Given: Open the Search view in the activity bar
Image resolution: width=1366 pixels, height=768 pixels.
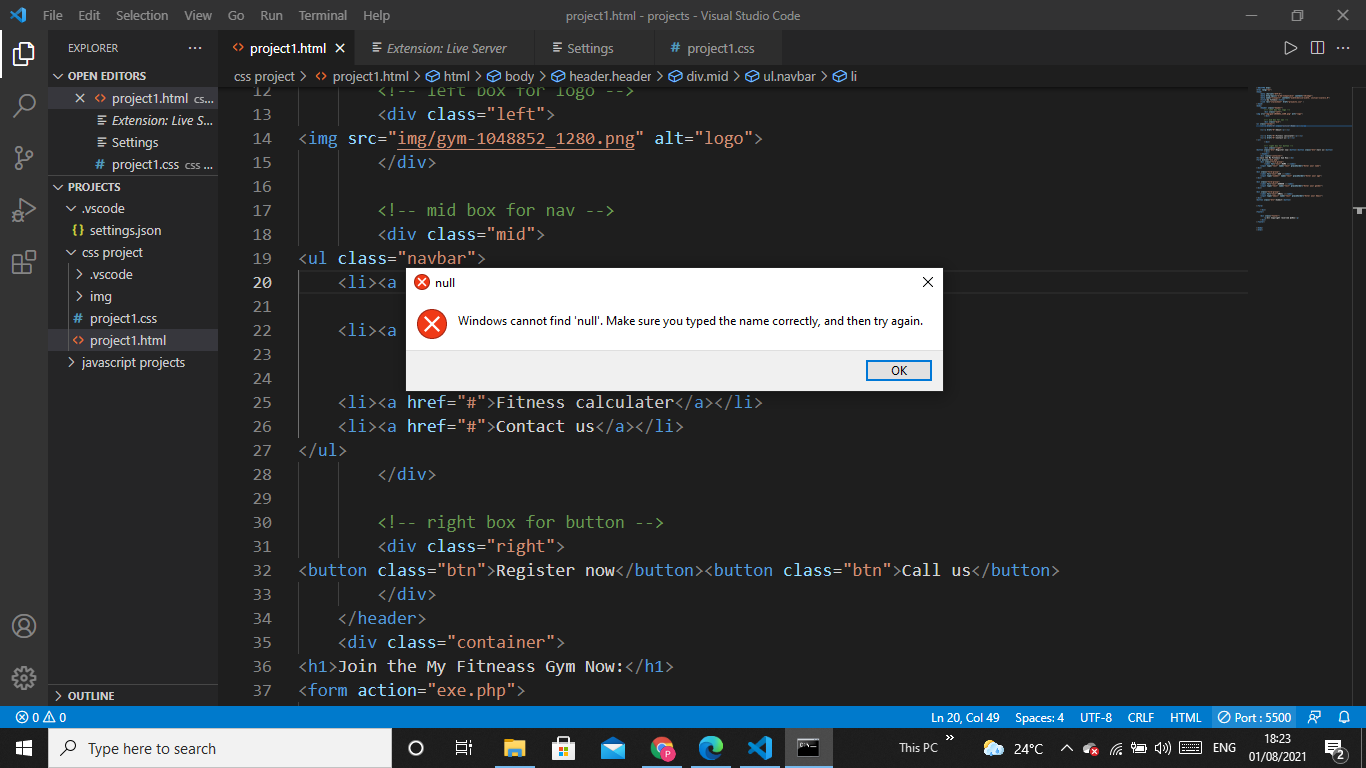Looking at the screenshot, I should pyautogui.click(x=24, y=106).
